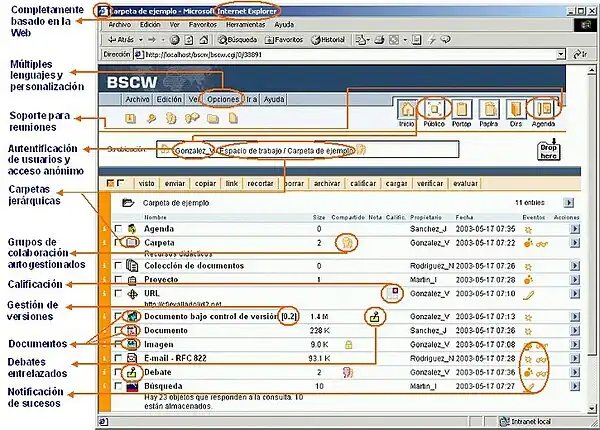
Task: Open the Portap clipboard icon
Action: click(x=461, y=109)
